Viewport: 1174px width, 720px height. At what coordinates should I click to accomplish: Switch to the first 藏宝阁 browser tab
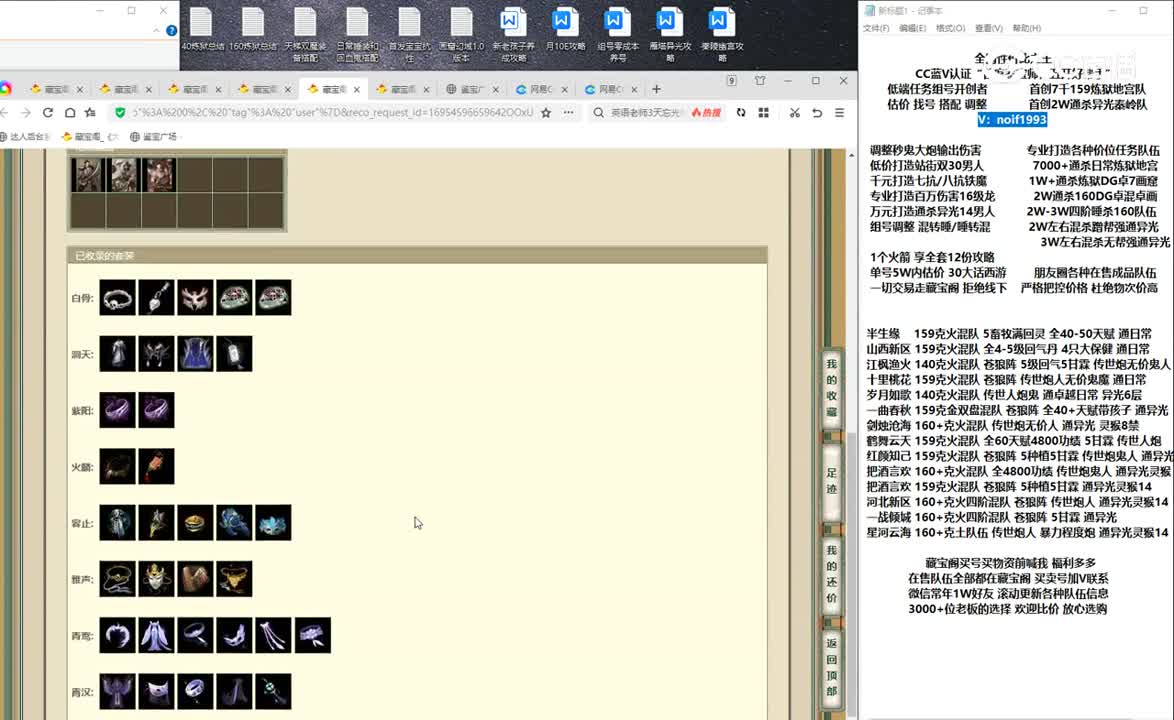click(56, 89)
